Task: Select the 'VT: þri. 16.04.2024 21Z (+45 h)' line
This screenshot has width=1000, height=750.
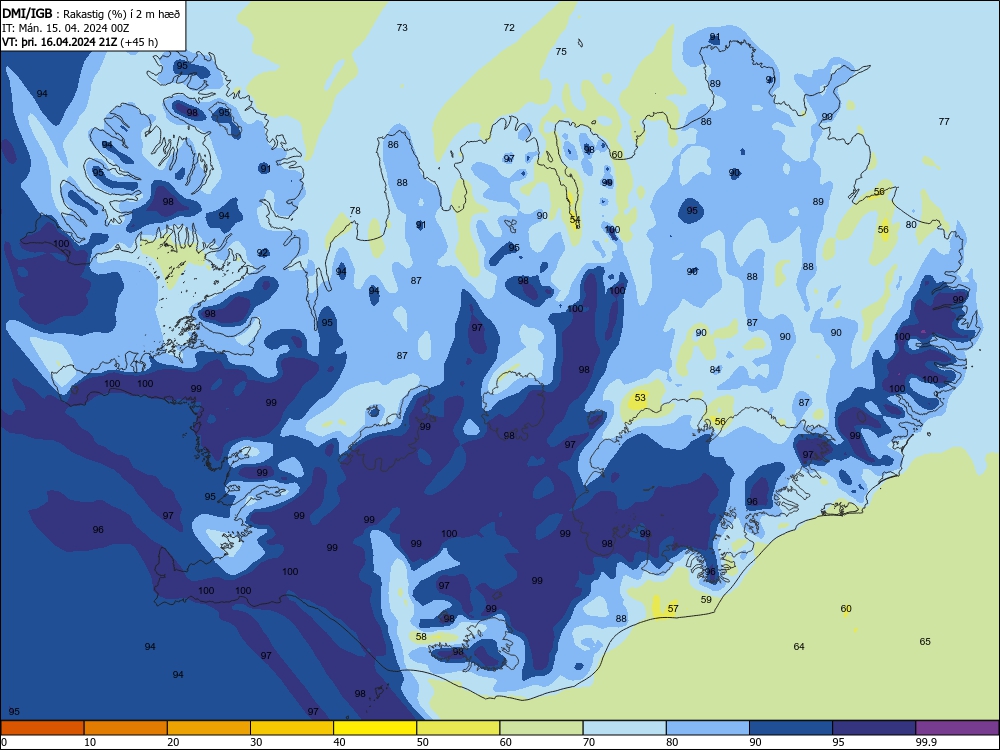Action: coord(80,42)
